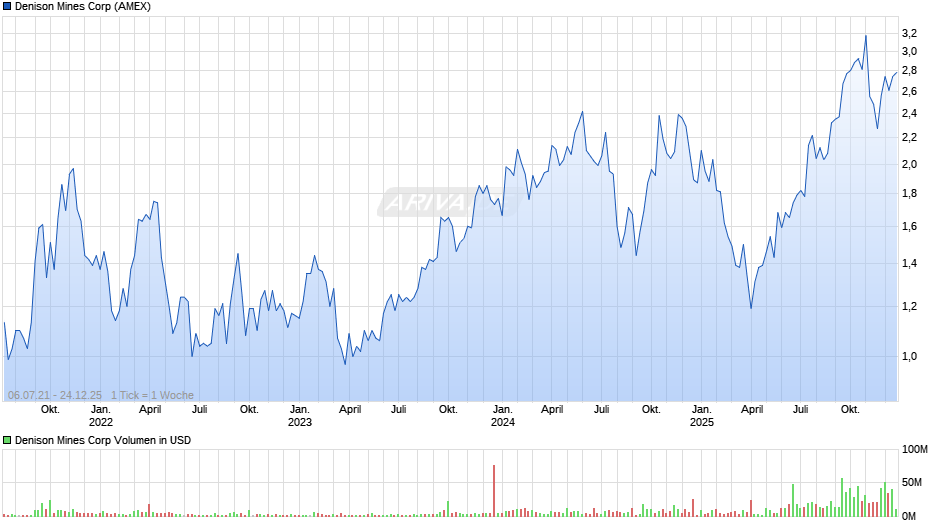
Task: Click the 'Denison Mines Corp Volumen in USD' label
Action: [x=103, y=440]
